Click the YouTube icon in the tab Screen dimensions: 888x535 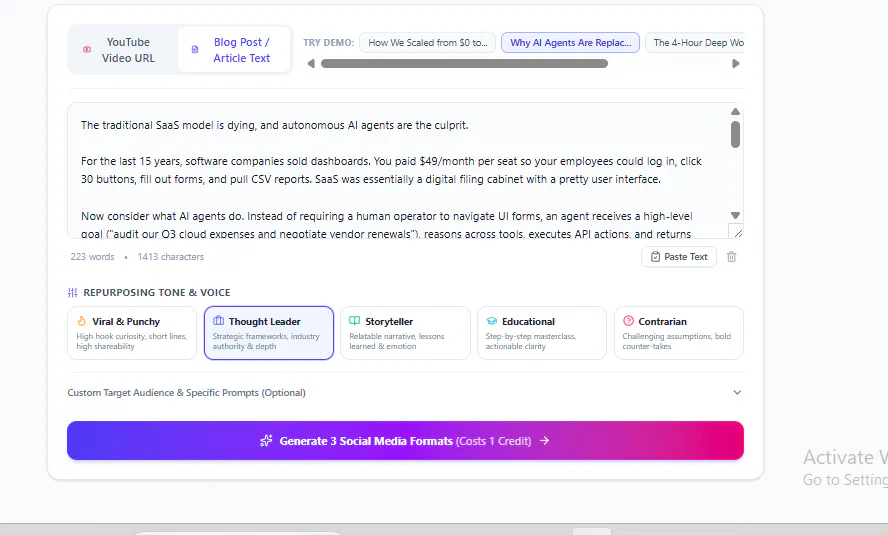tap(87, 50)
